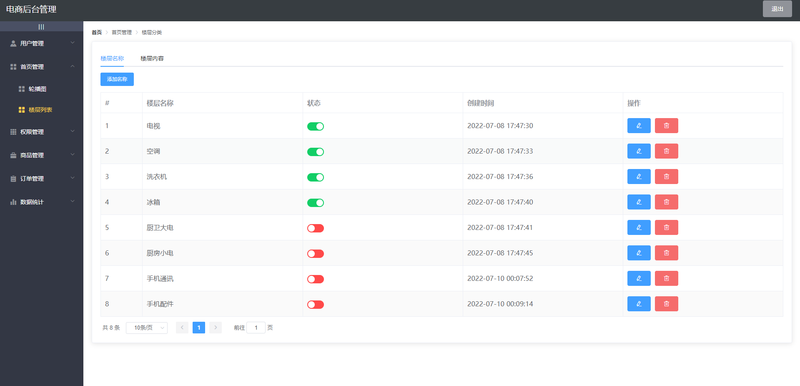The height and width of the screenshot is (386, 800).
Task: Click the 数据统计 bar chart icon
Action: point(13,202)
